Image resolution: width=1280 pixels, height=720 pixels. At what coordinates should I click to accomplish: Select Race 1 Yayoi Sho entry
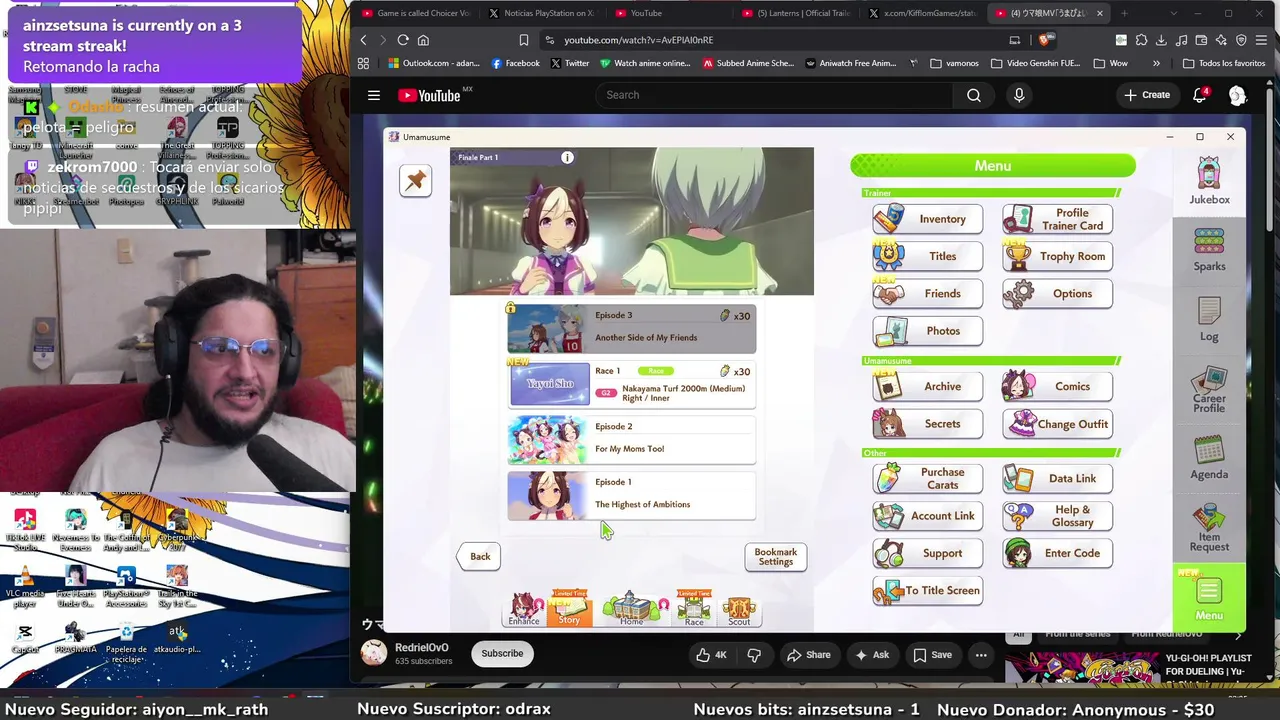(x=631, y=383)
